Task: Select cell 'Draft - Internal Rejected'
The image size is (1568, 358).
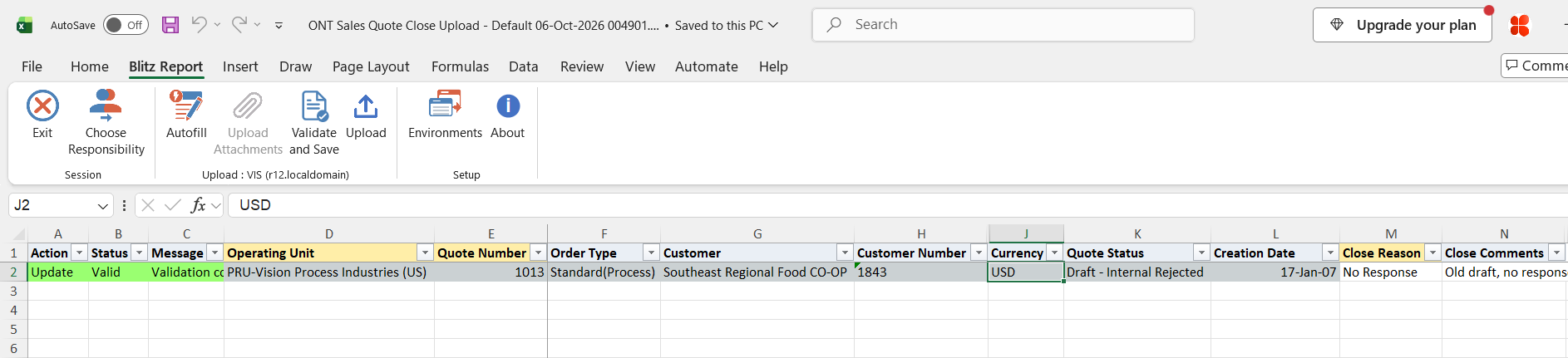Action: tap(1137, 272)
